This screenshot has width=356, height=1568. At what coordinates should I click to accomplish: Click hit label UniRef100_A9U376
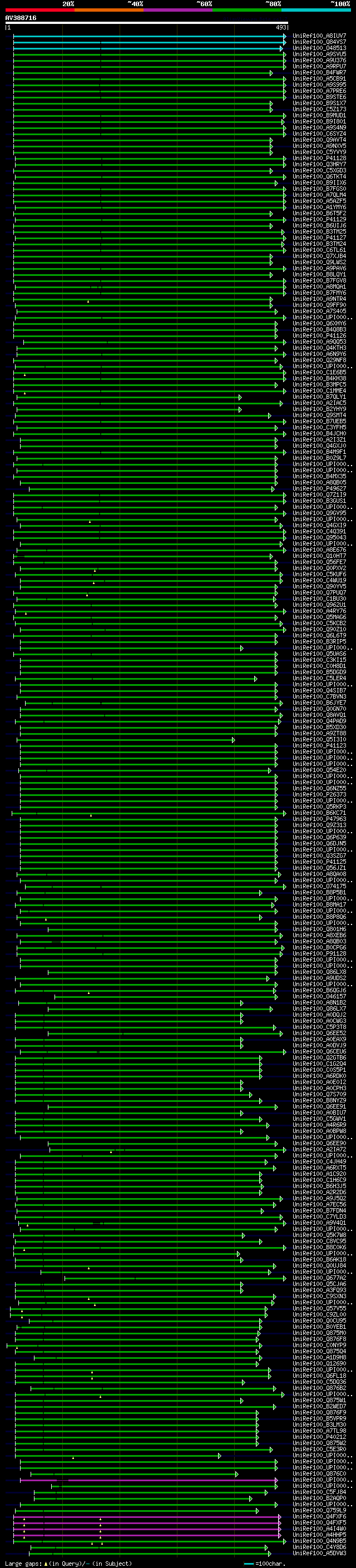319,60
